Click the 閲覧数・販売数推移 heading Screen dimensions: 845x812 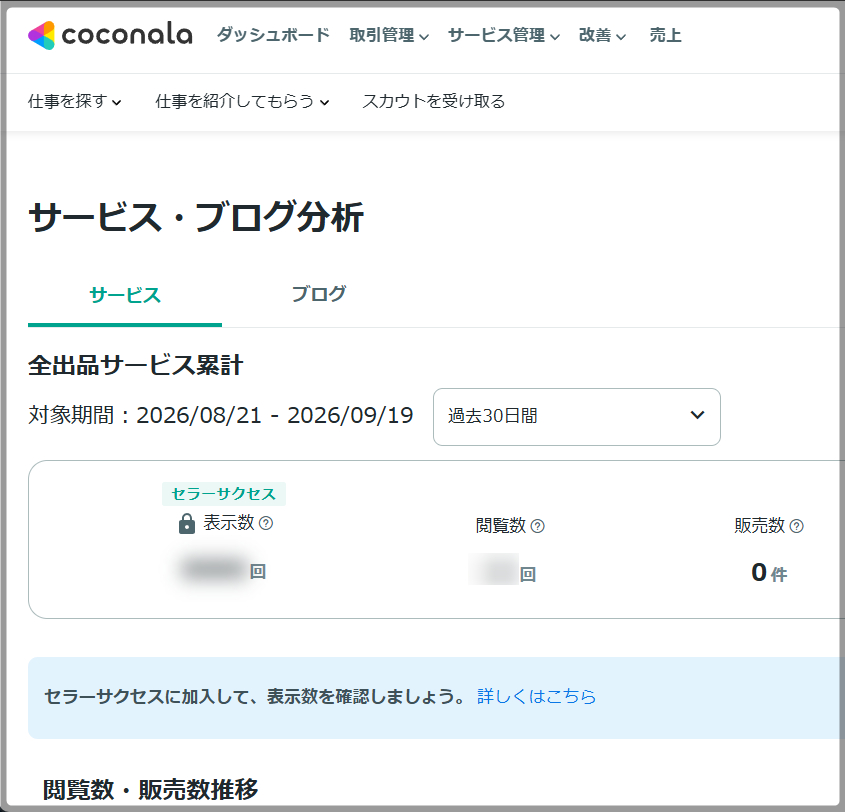151,790
